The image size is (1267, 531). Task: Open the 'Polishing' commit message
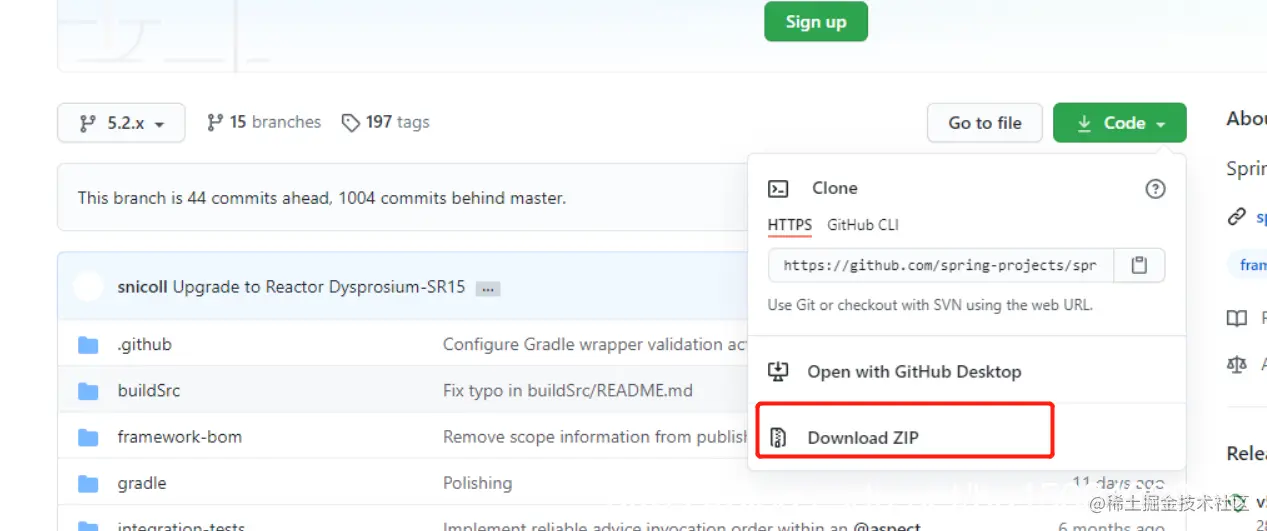[x=477, y=483]
